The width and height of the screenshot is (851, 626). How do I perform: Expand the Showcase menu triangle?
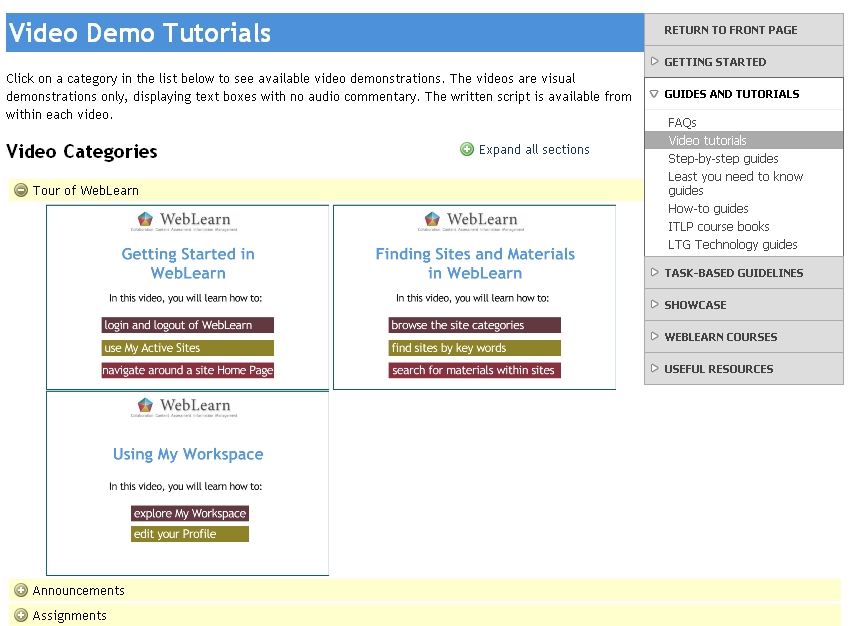[655, 305]
